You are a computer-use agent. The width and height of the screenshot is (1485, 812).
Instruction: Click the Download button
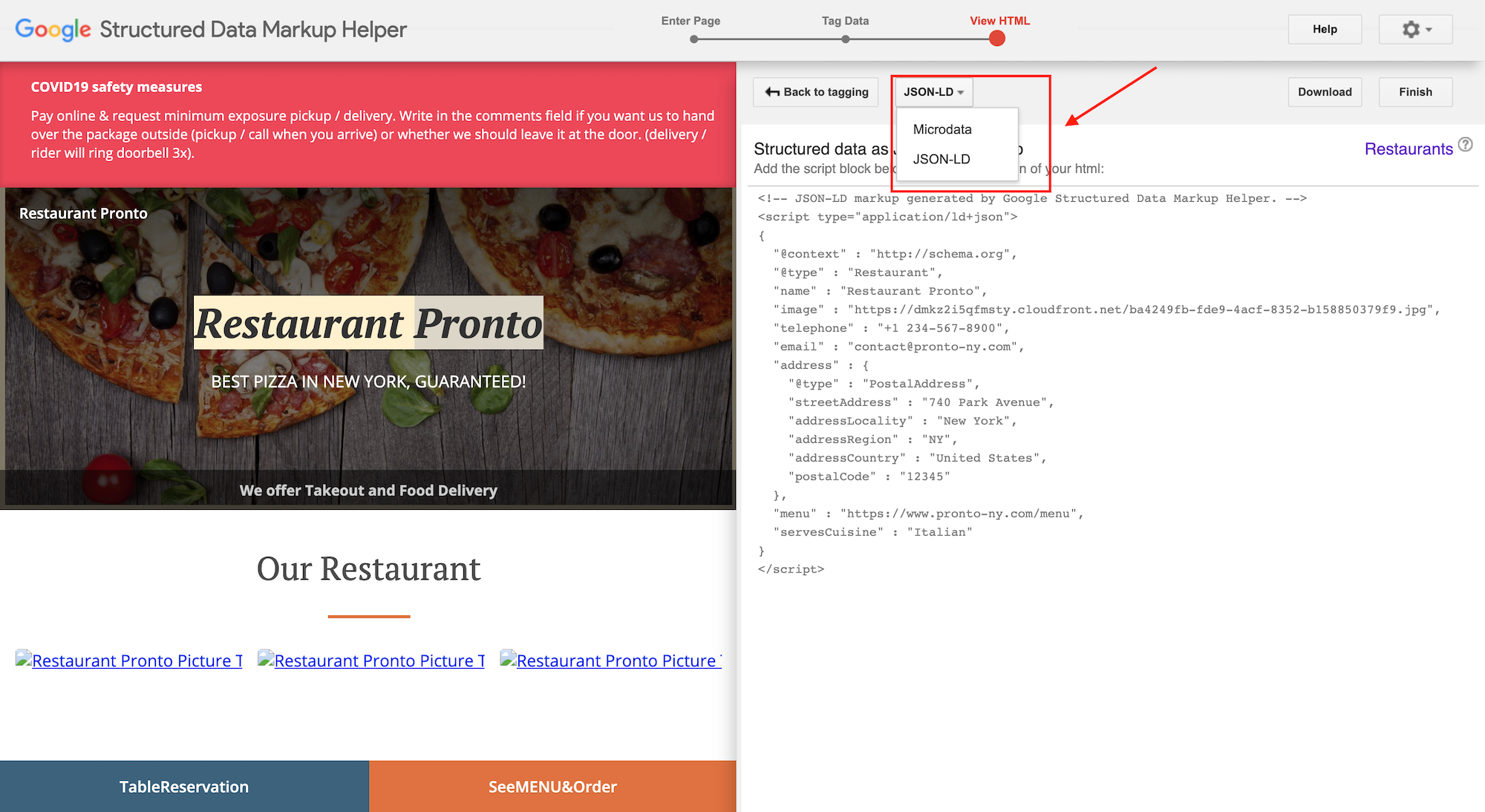click(x=1325, y=91)
